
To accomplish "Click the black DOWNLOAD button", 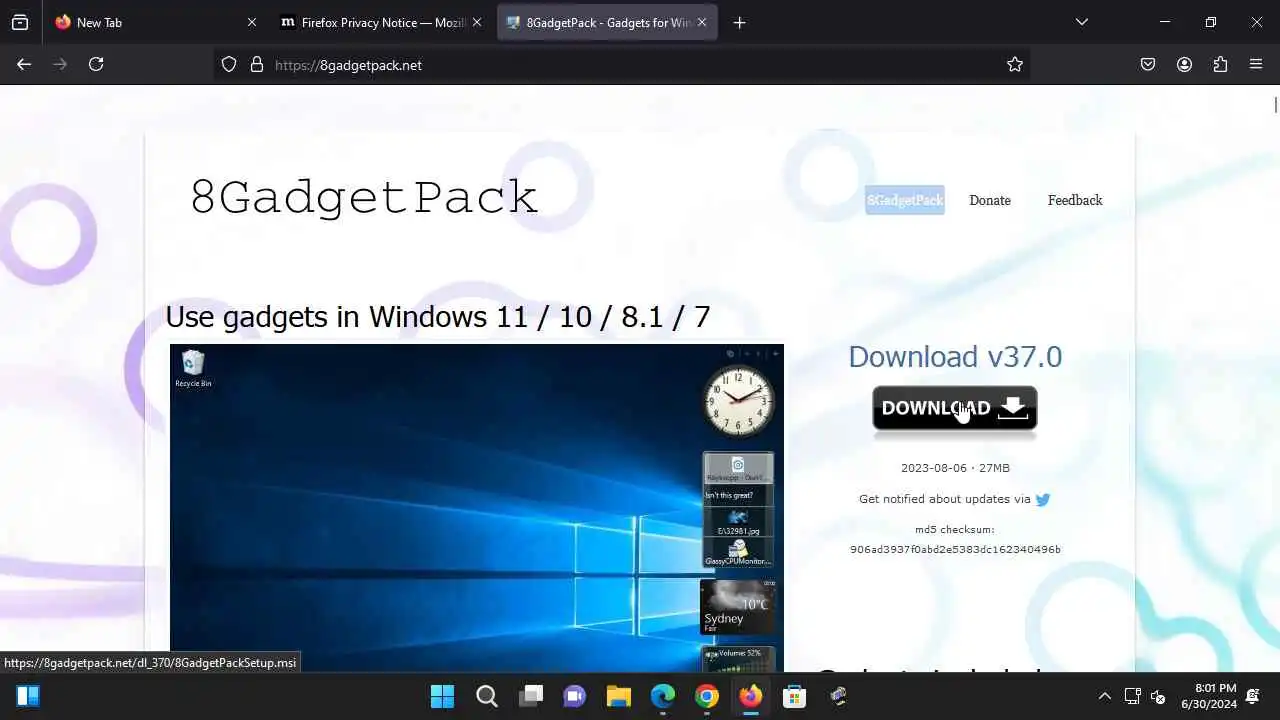I will [955, 409].
